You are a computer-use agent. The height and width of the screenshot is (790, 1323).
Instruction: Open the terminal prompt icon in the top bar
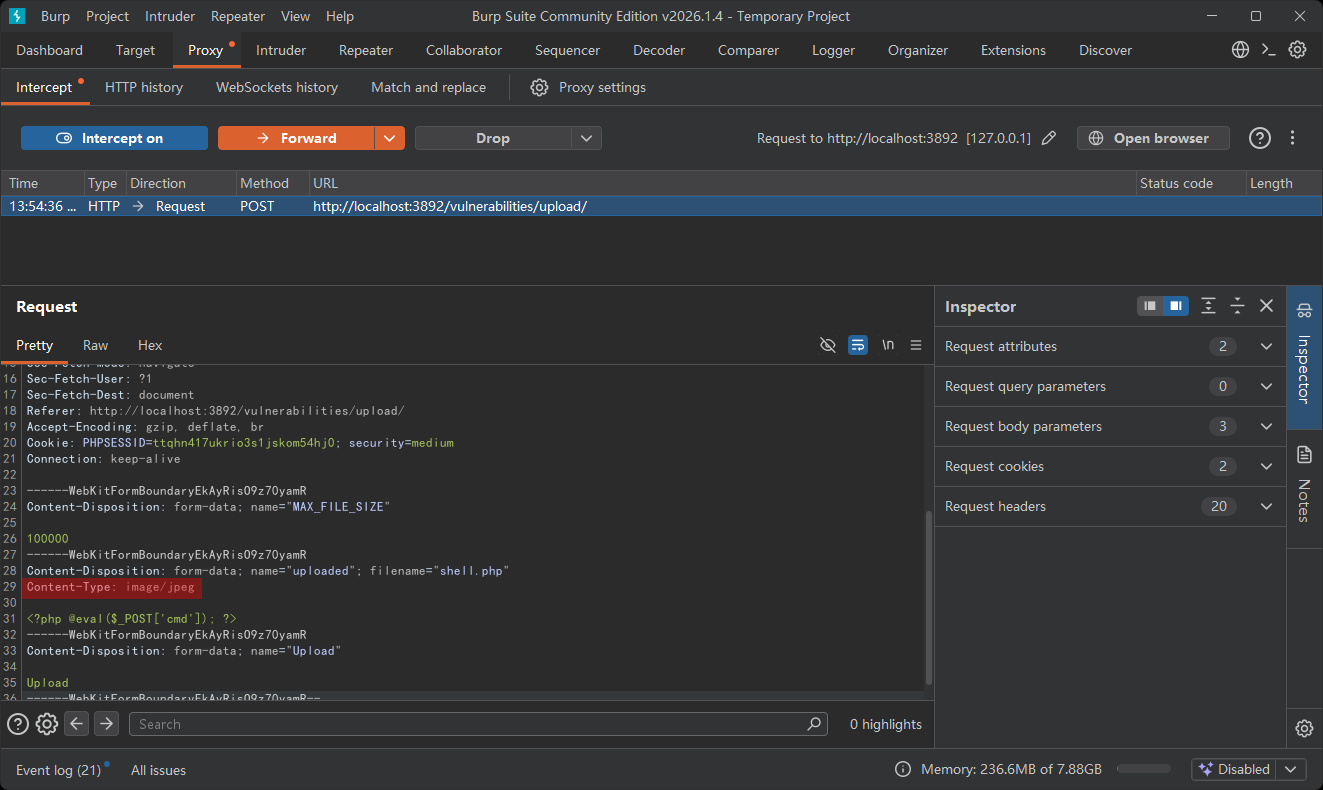[x=1269, y=50]
